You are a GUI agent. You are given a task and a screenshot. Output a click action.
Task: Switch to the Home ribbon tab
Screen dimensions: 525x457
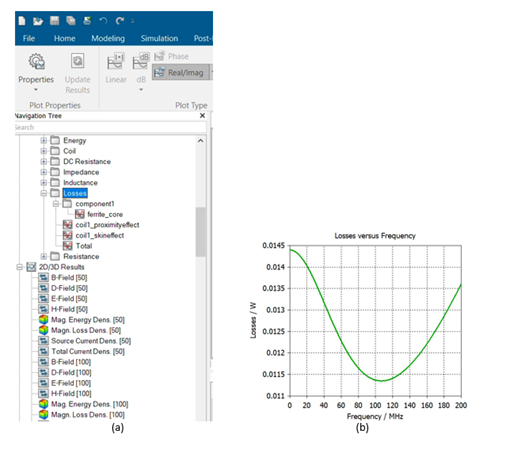coord(65,39)
